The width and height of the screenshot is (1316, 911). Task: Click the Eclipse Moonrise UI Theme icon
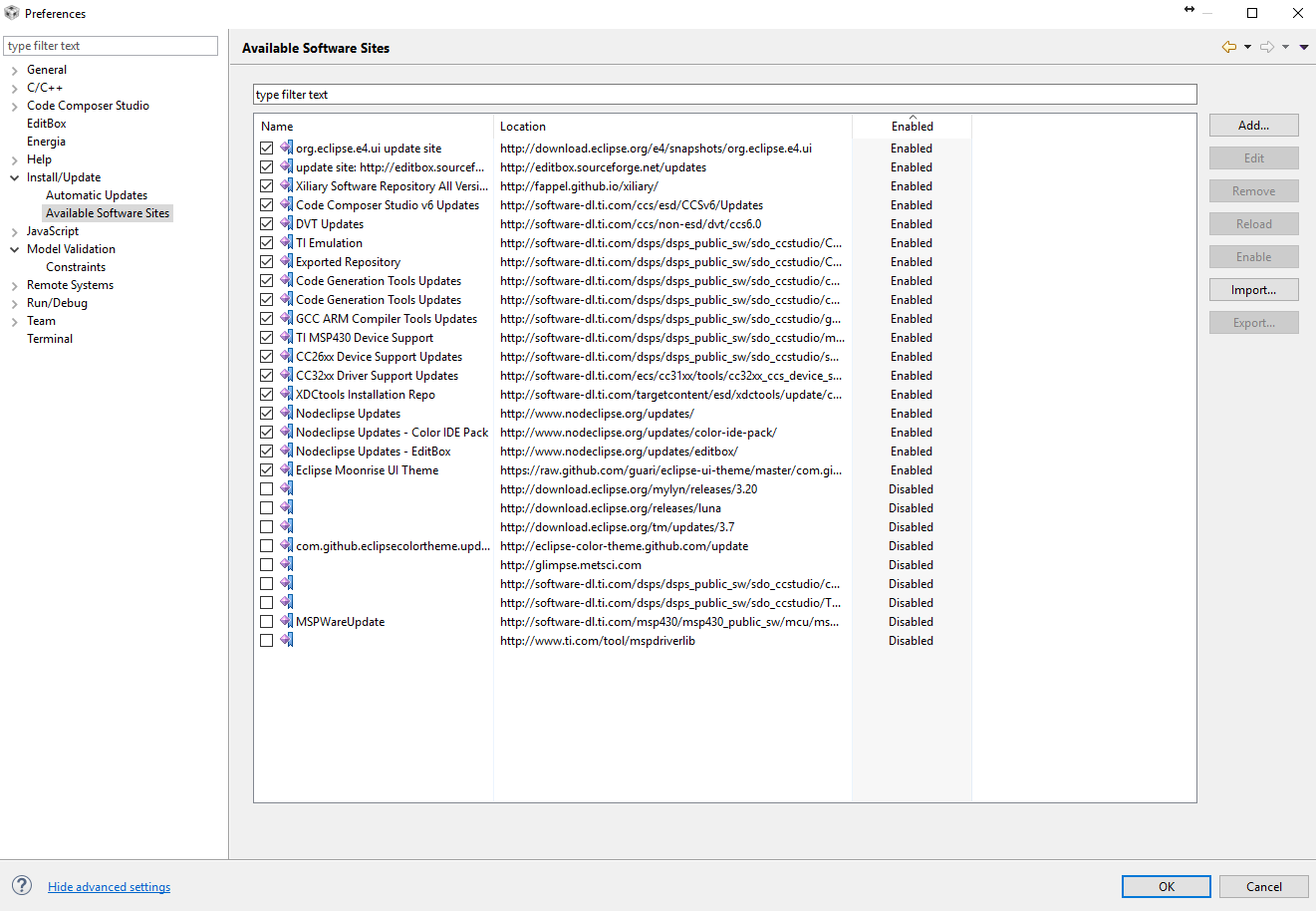[286, 469]
